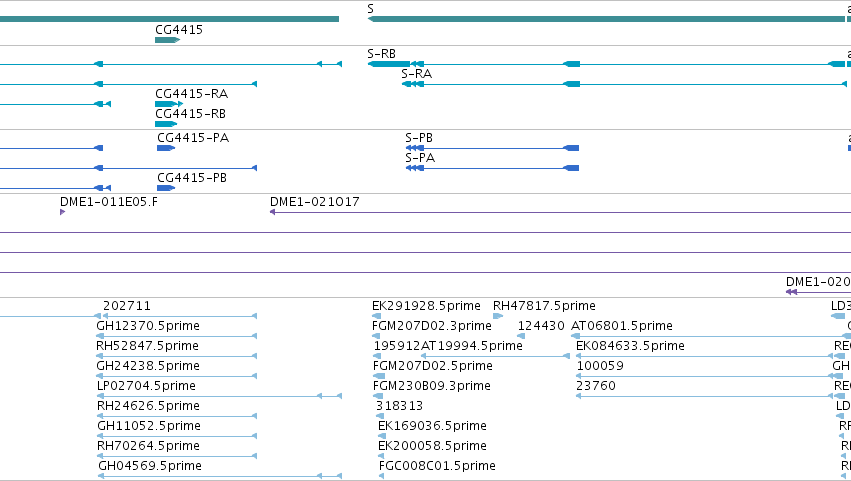The height and width of the screenshot is (481, 851).
Task: Click EST FGM230B09.3prime
Action: (x=432, y=386)
